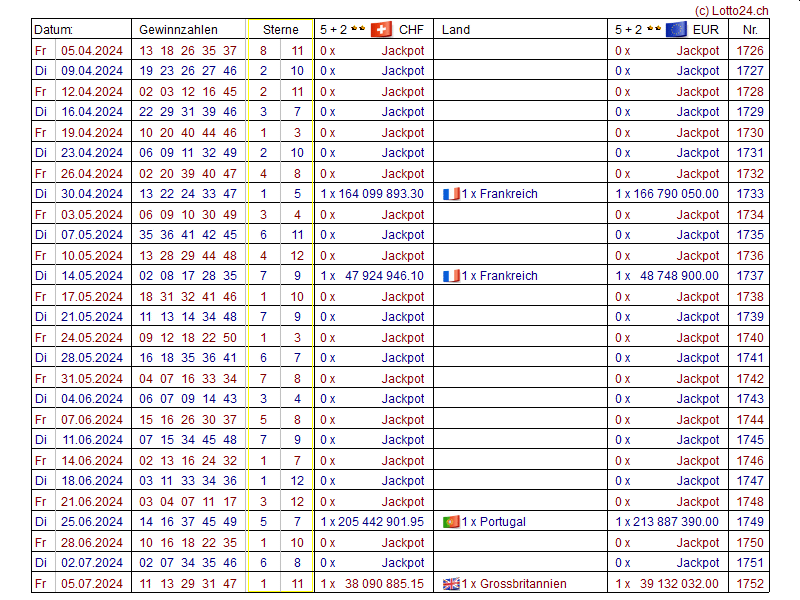The width and height of the screenshot is (800, 600).
Task: Select draw number 1752
Action: coord(750,584)
